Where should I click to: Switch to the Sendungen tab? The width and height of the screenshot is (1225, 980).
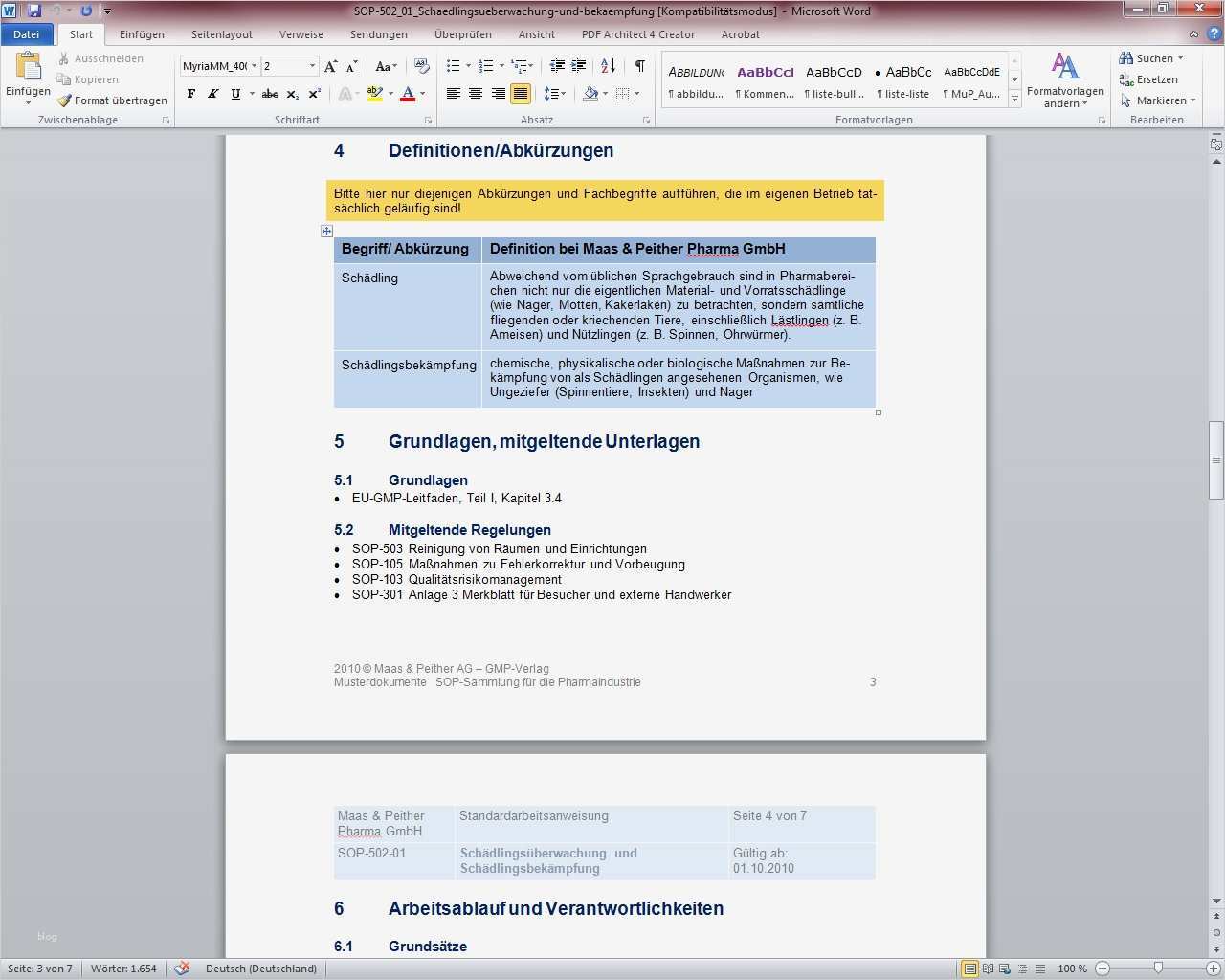(379, 34)
